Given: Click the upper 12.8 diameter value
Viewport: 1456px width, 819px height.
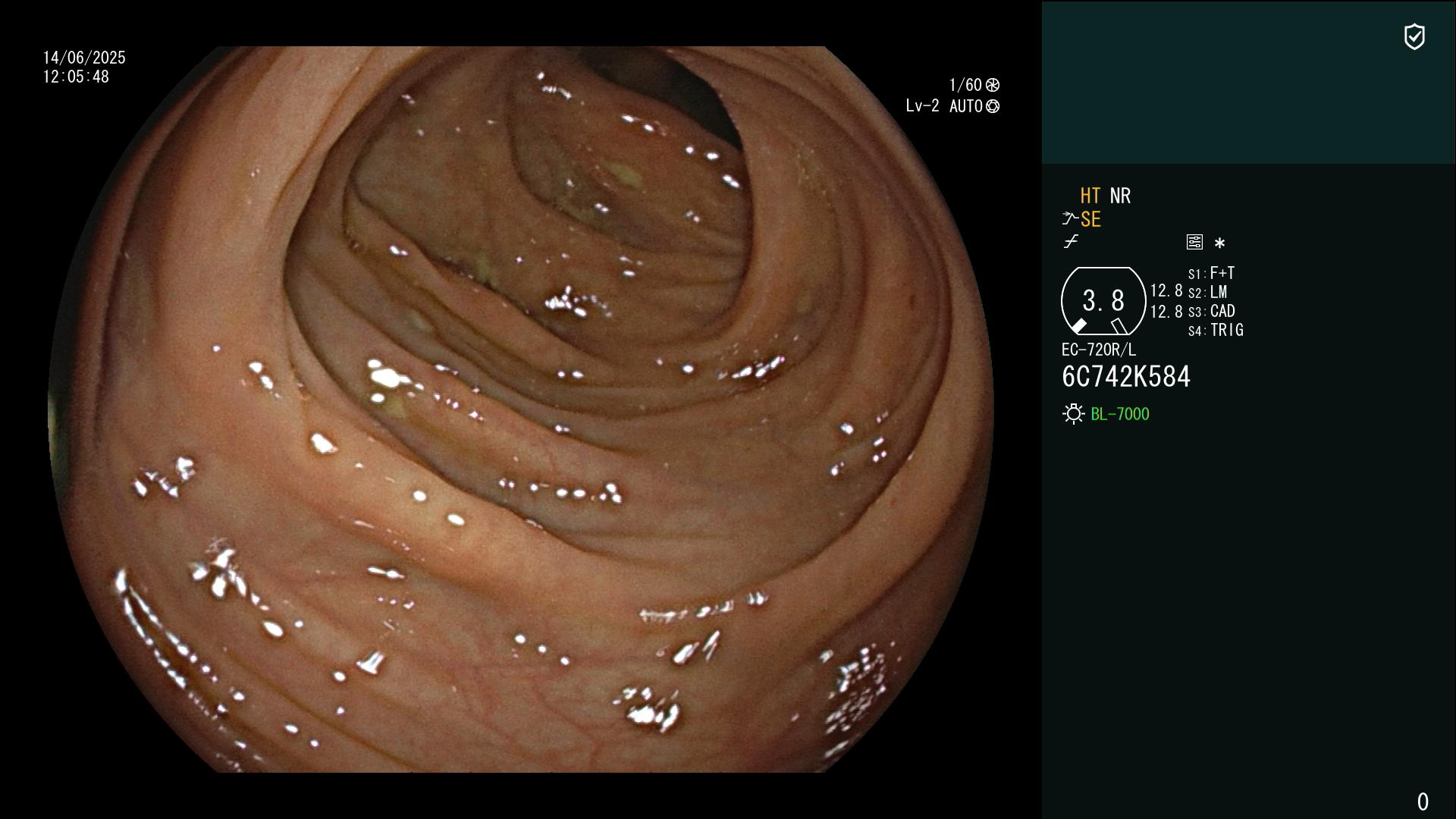Looking at the screenshot, I should coord(1166,290).
